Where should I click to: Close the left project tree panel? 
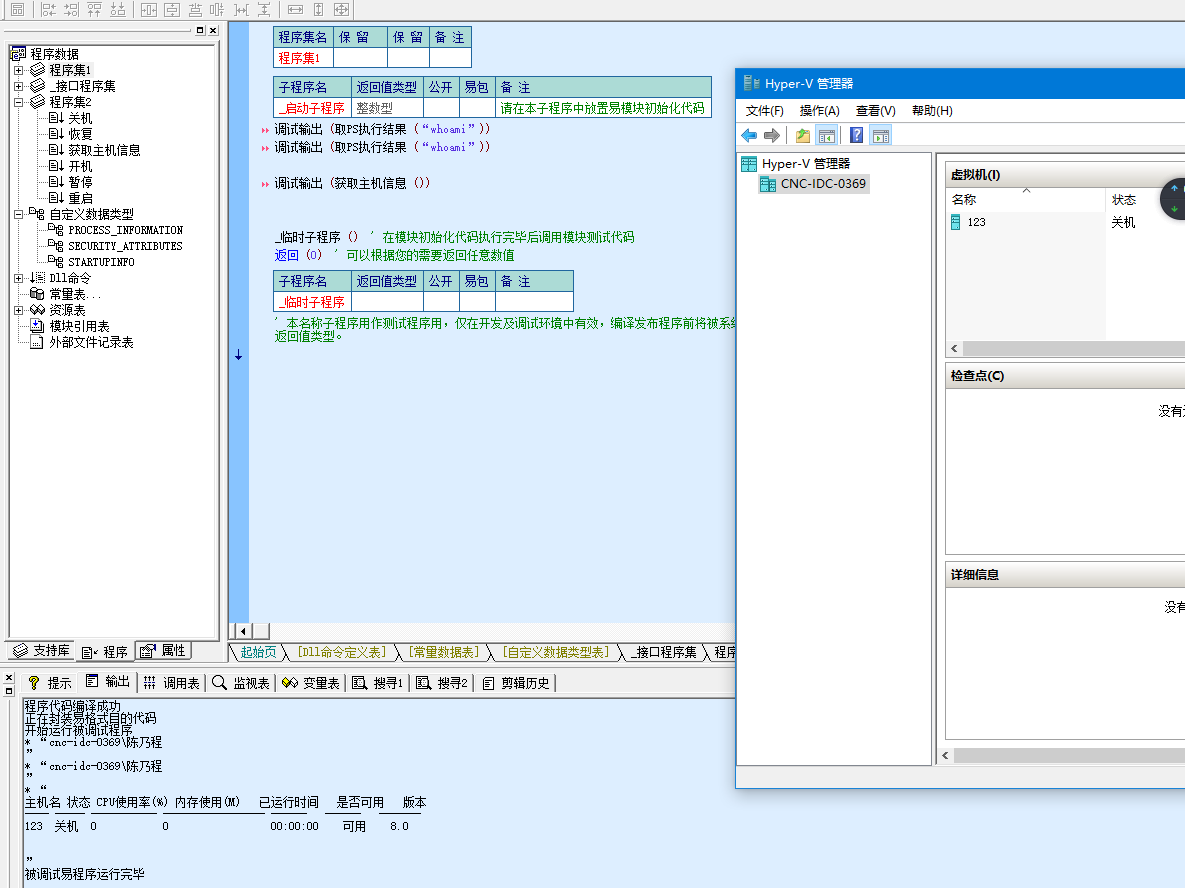pos(213,30)
